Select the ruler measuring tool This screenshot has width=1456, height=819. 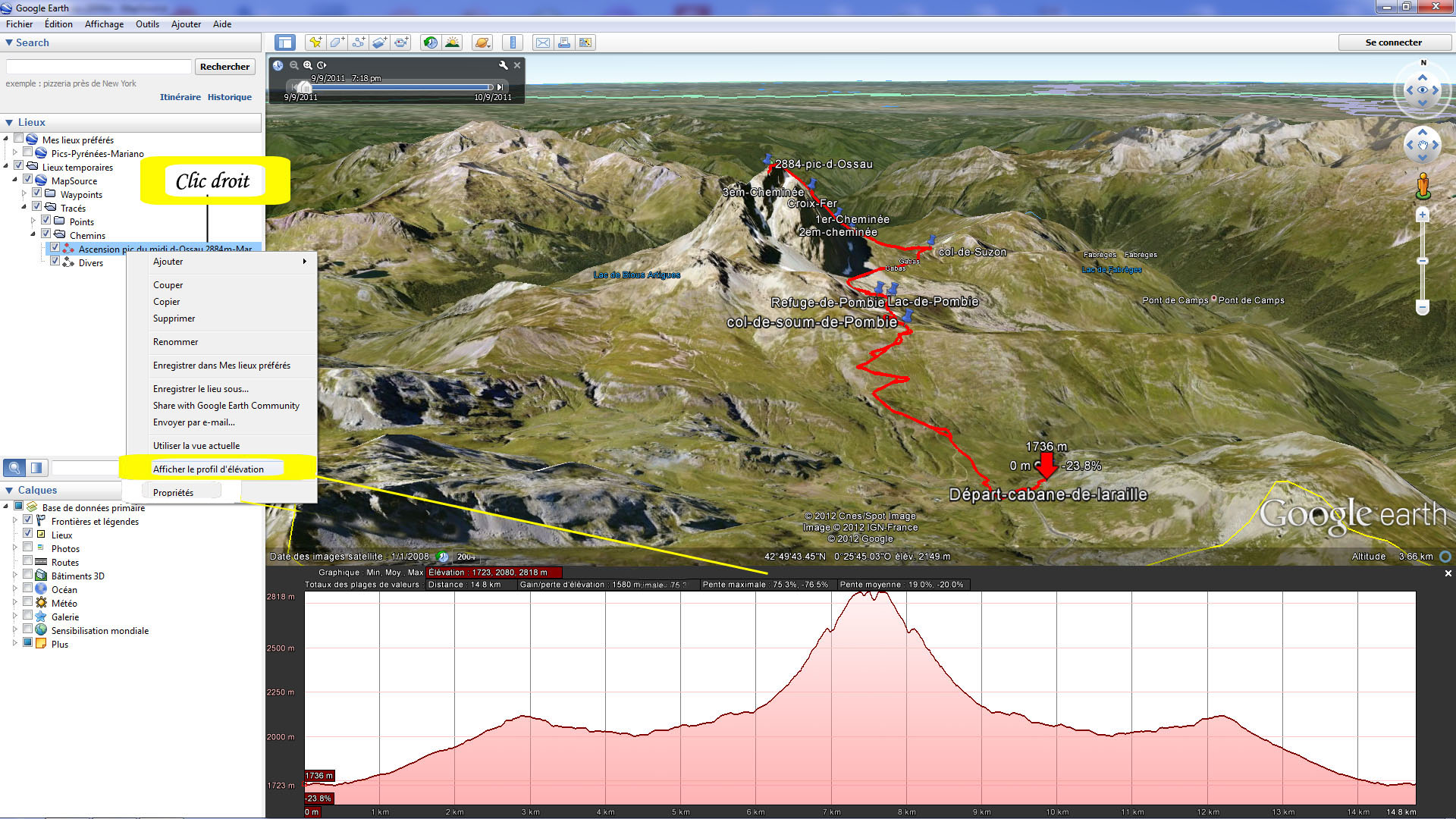pyautogui.click(x=513, y=42)
